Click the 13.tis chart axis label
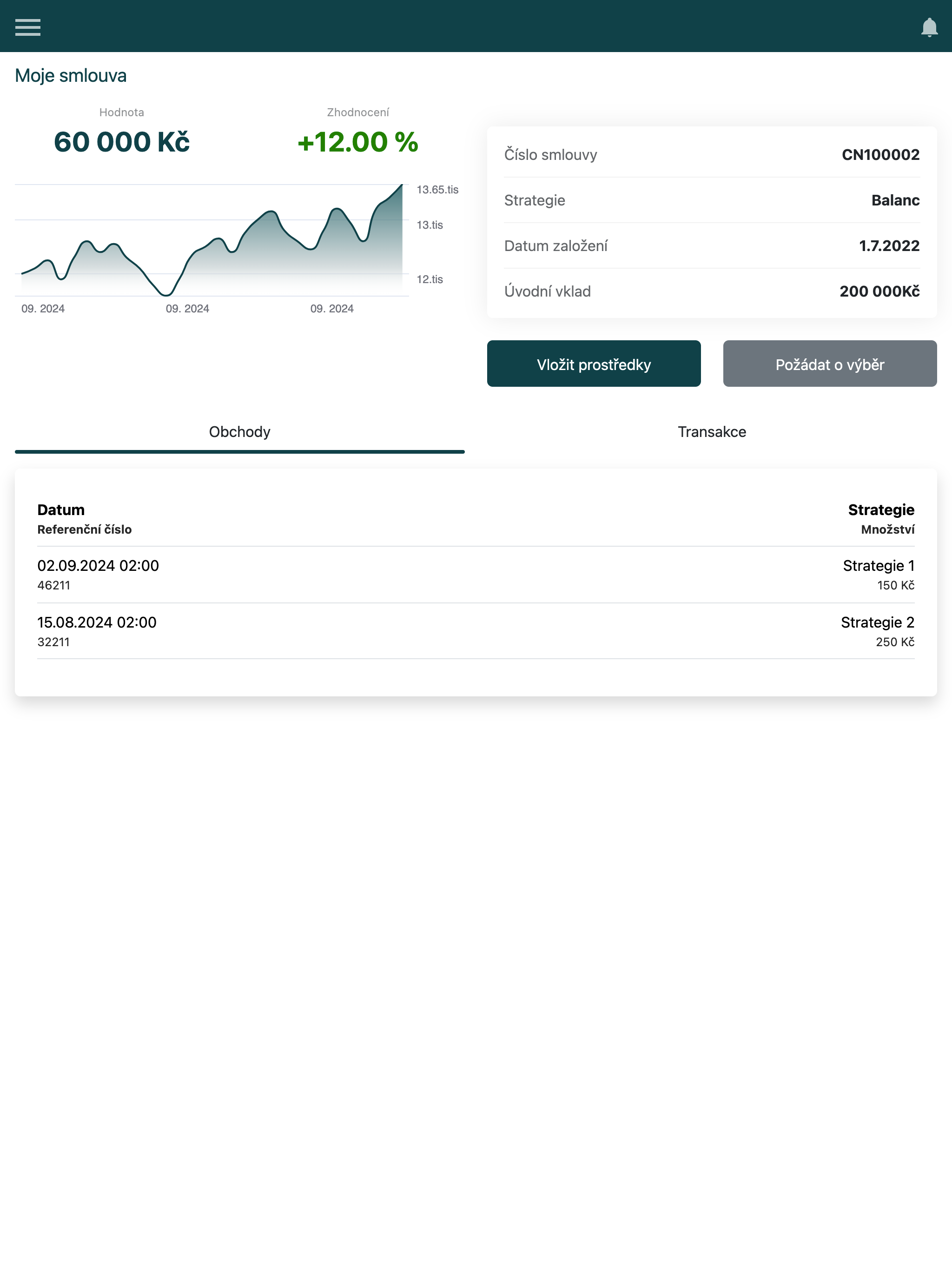The width and height of the screenshot is (952, 1270). [430, 225]
